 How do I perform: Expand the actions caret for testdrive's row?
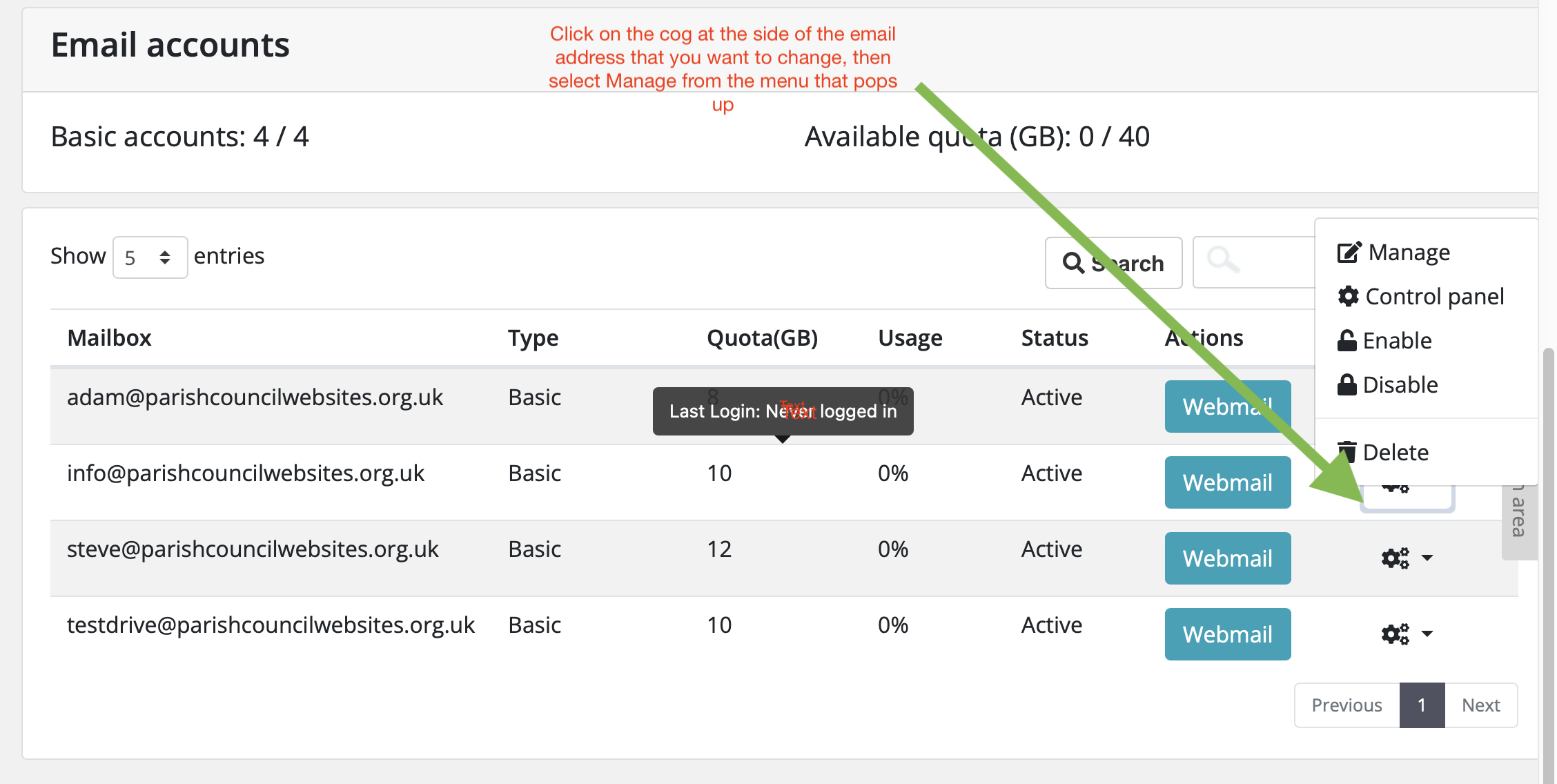click(1427, 634)
